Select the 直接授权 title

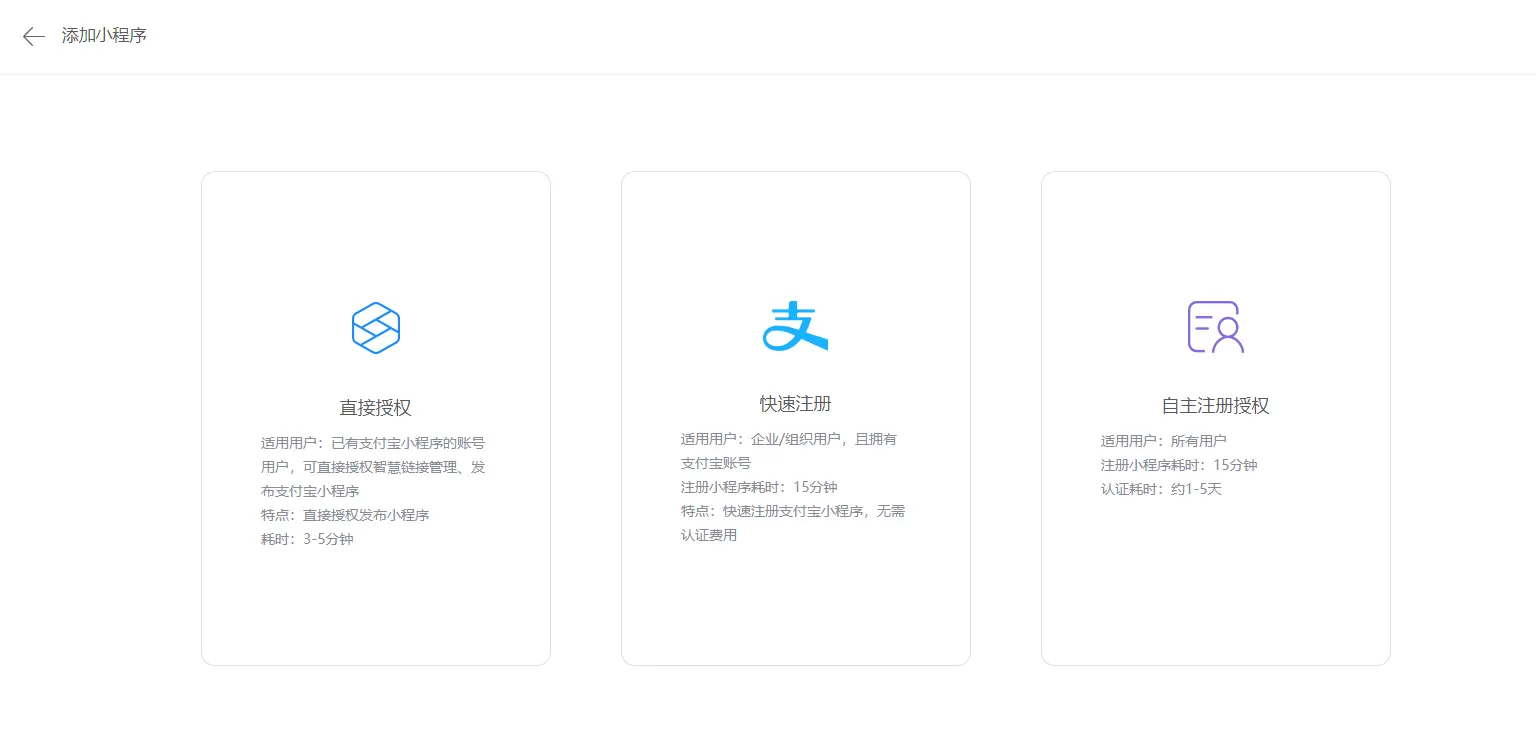click(375, 408)
